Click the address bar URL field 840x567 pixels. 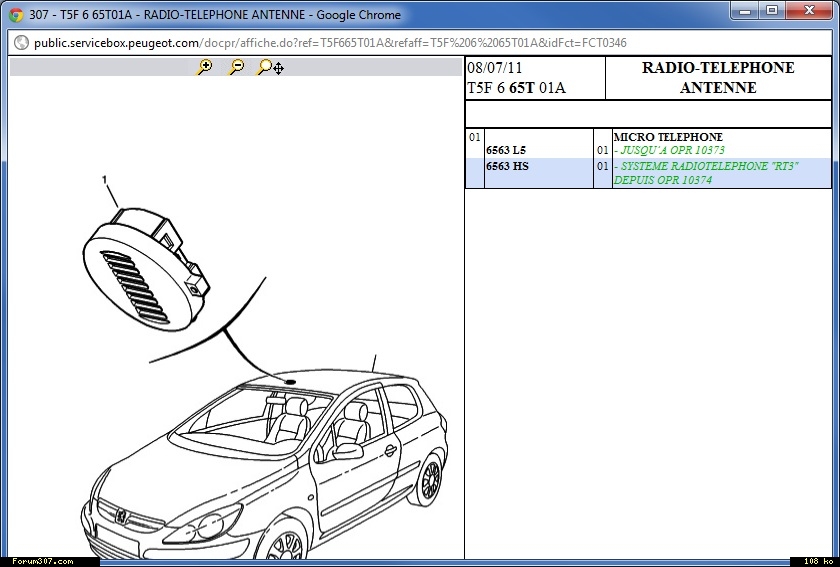[x=420, y=43]
